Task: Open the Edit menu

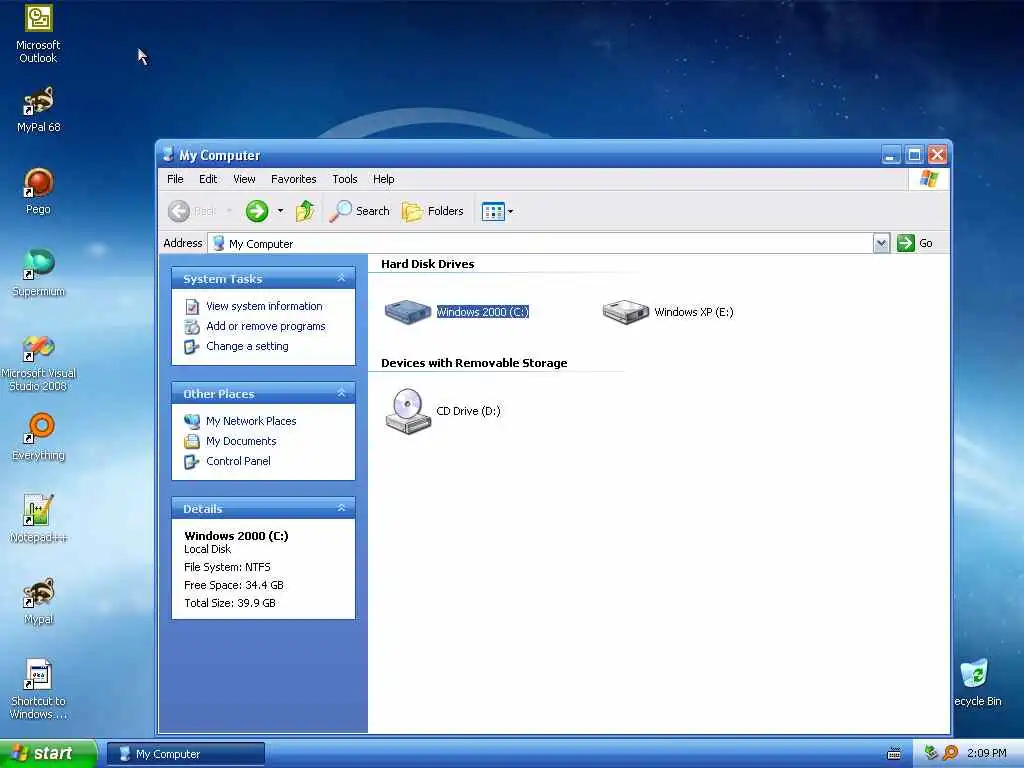Action: [x=208, y=179]
